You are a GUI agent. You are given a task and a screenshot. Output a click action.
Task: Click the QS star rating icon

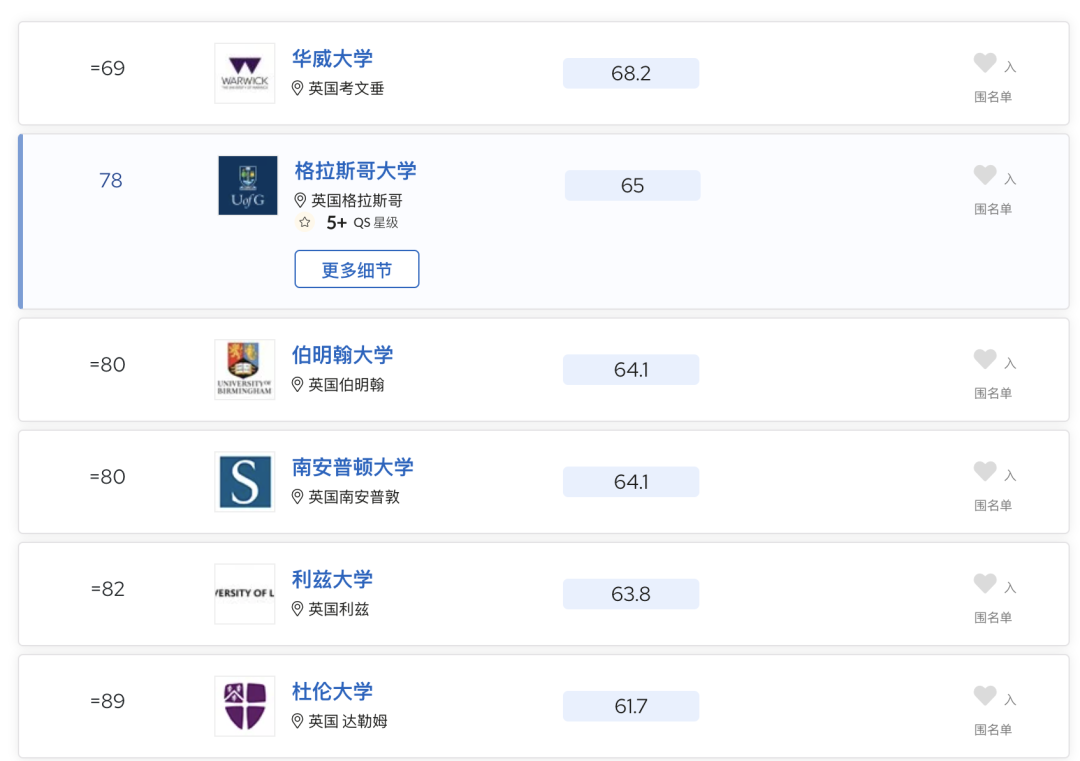point(304,222)
